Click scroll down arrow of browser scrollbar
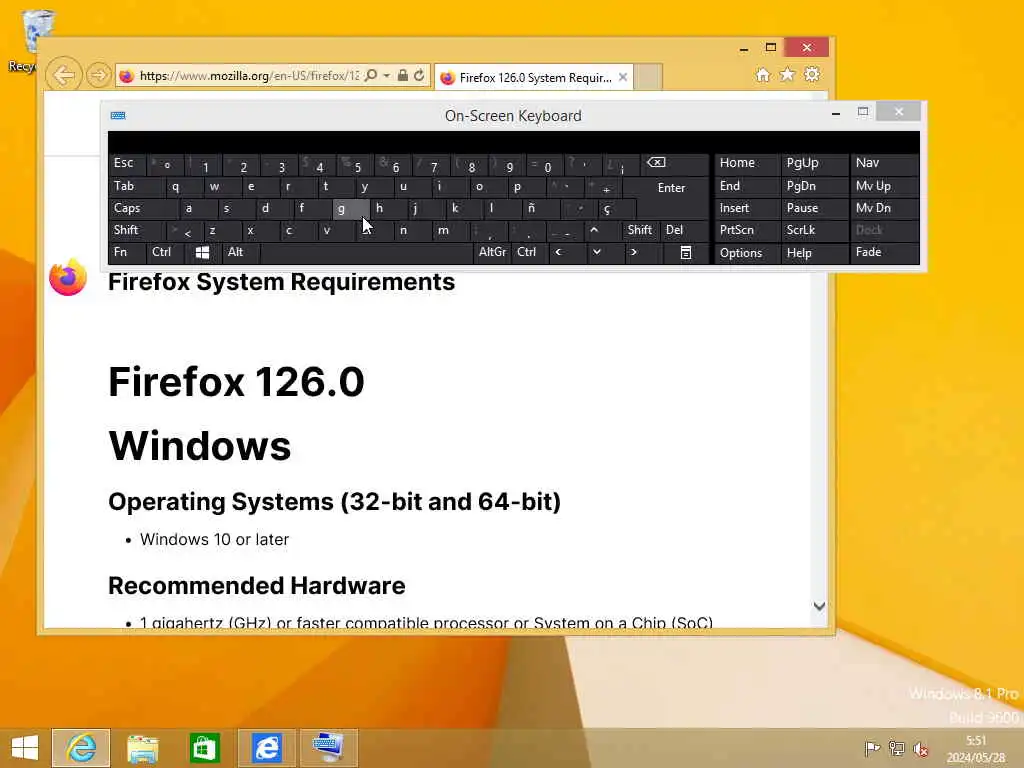This screenshot has height=768, width=1024. coord(820,606)
